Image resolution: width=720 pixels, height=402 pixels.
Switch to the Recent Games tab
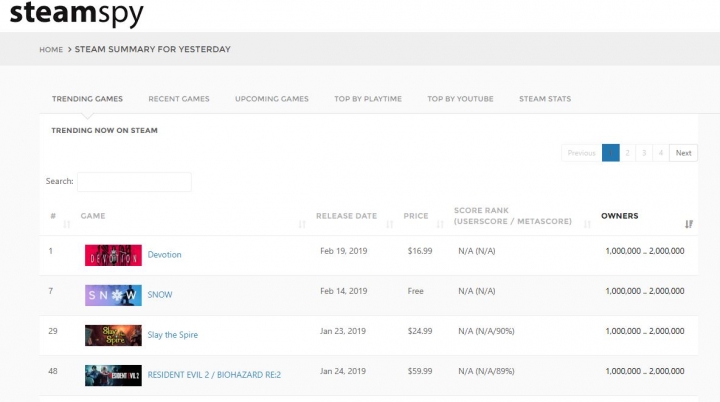click(x=179, y=99)
